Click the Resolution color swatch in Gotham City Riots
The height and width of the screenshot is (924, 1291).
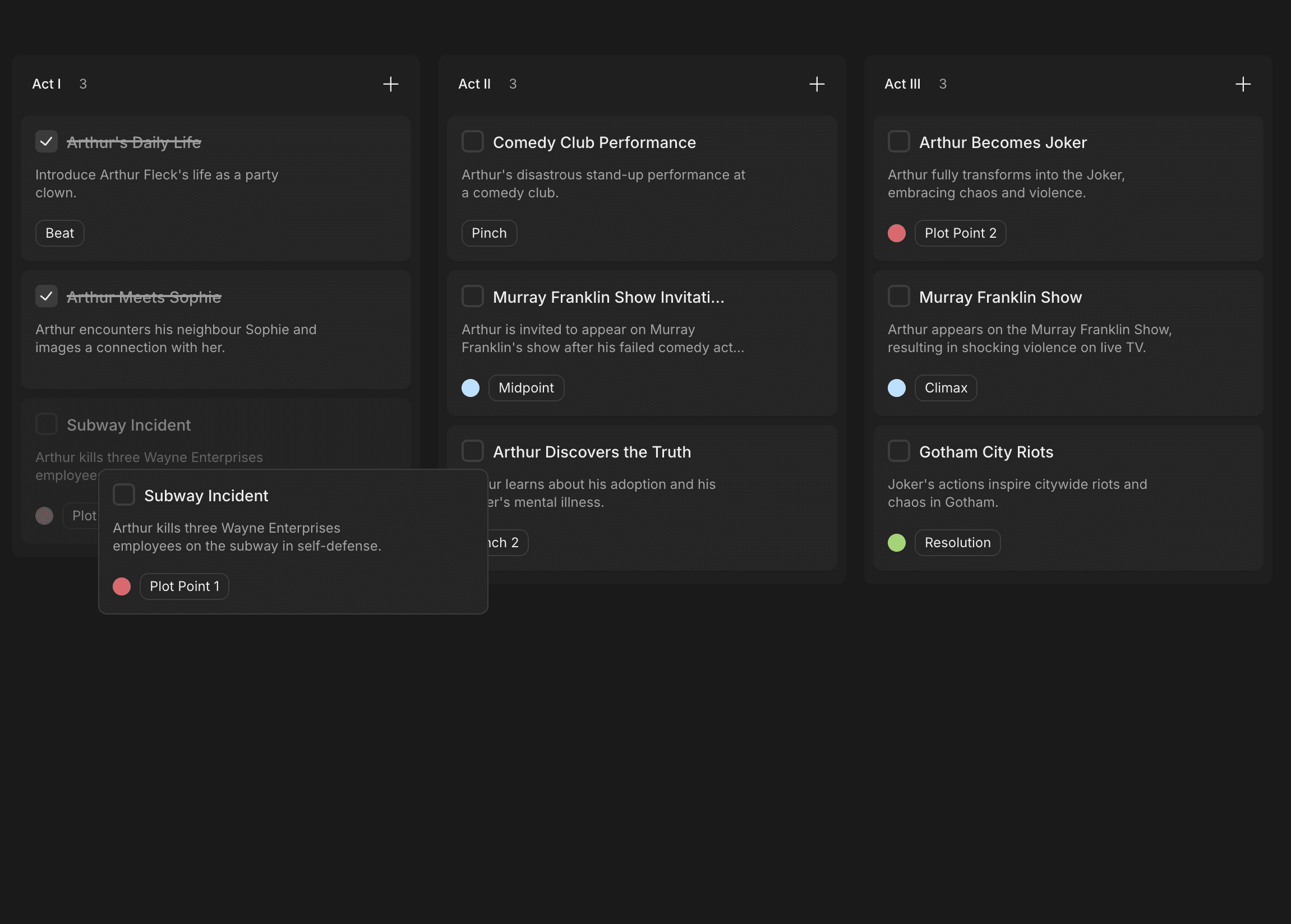(x=897, y=542)
